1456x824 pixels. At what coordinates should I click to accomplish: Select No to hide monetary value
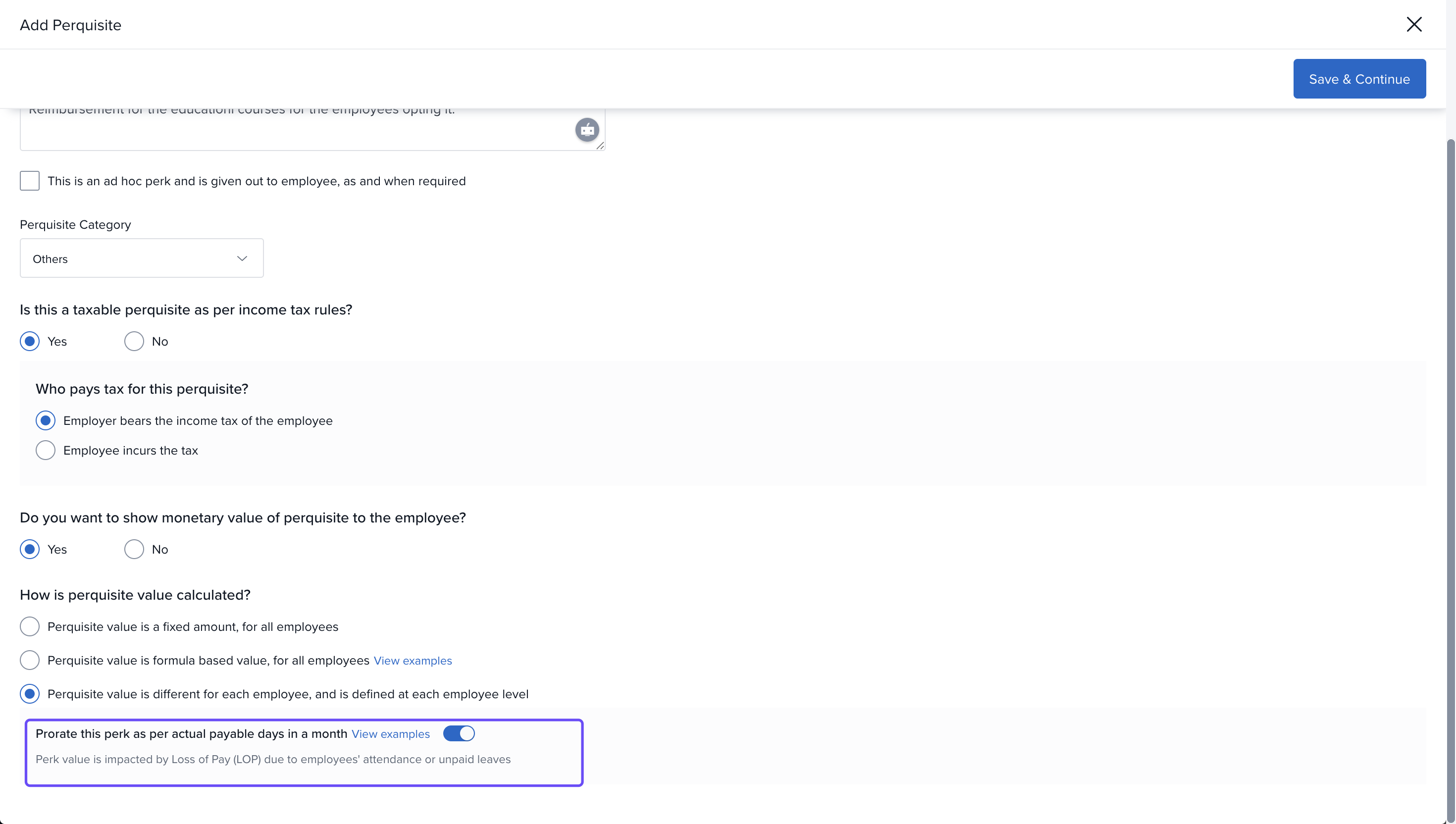click(134, 550)
